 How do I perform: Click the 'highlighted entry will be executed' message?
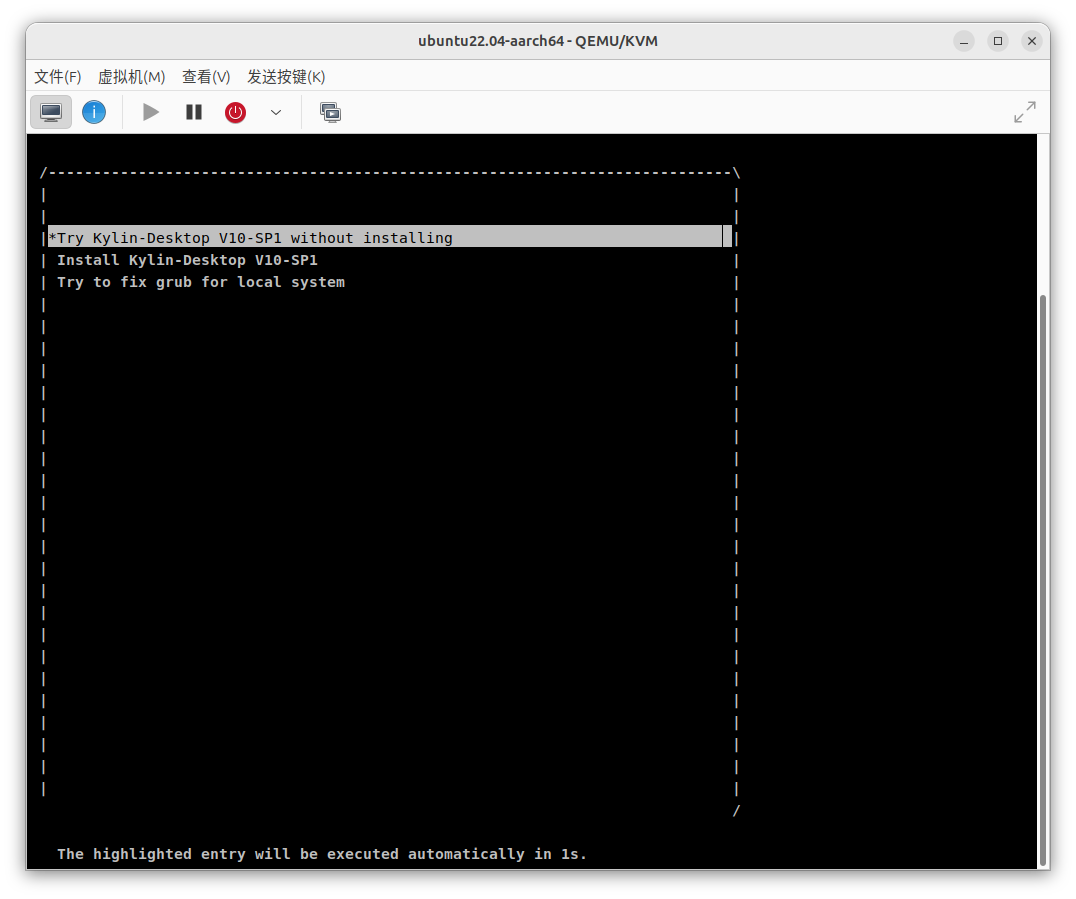pyautogui.click(x=322, y=854)
